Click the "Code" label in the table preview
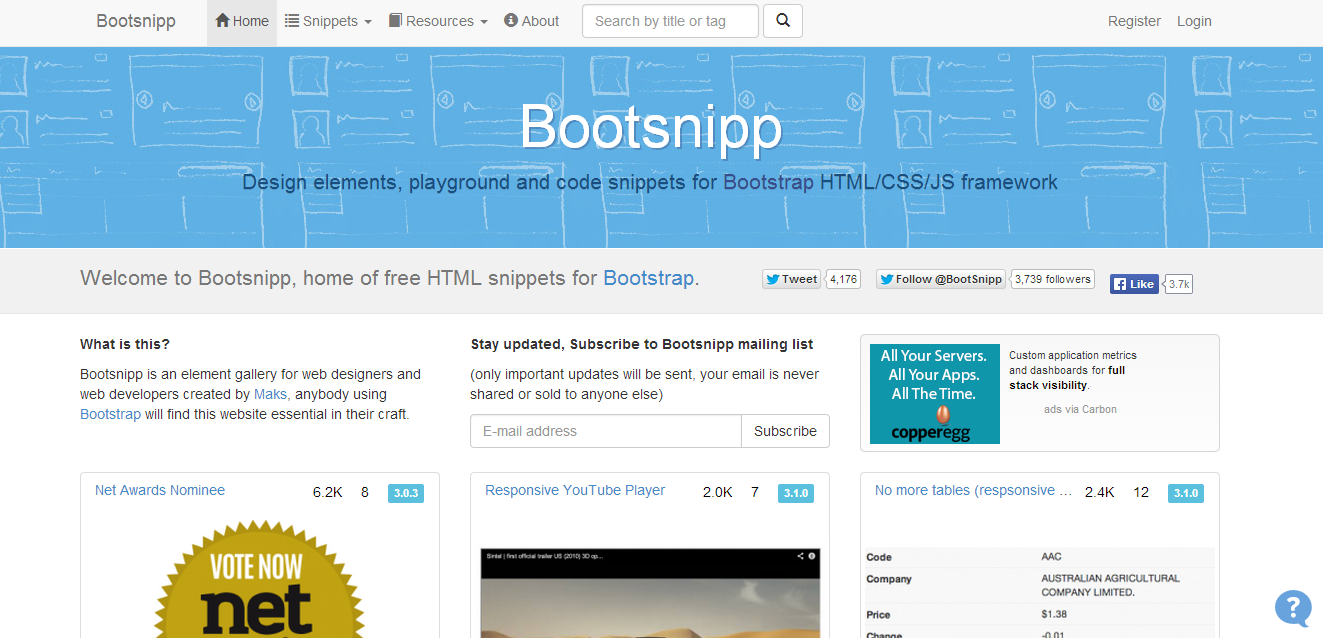The image size is (1323, 638). pyautogui.click(x=879, y=557)
